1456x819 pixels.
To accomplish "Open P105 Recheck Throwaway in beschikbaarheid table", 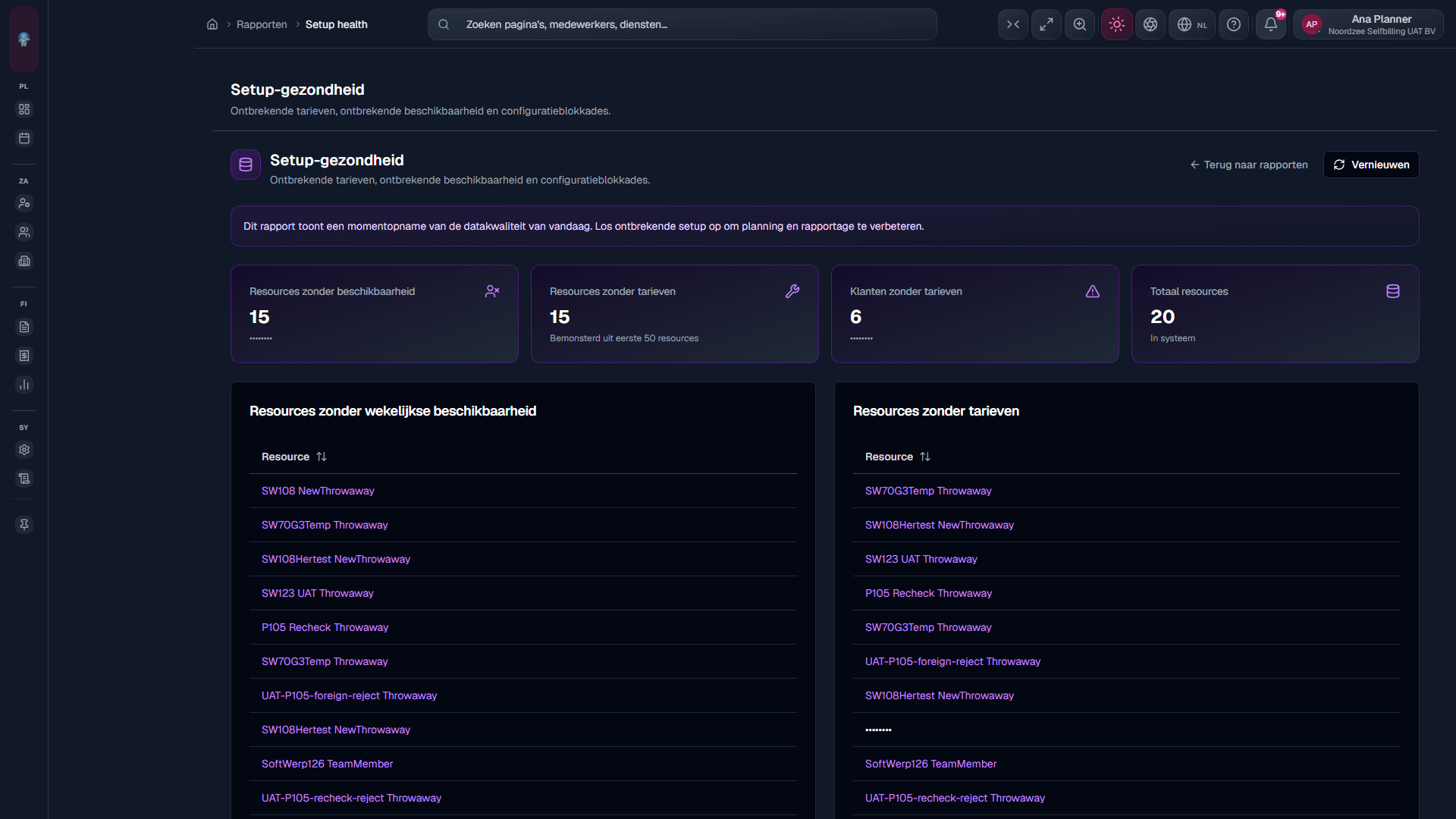I will (325, 627).
